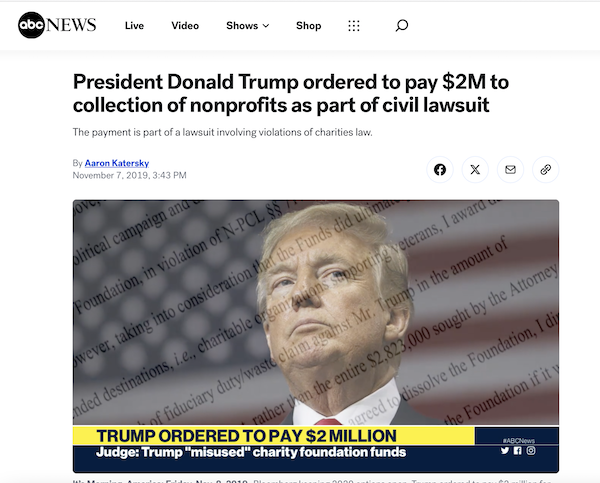Click the Shows chevron arrow
Screen dimensions: 600x483
coord(266,26)
